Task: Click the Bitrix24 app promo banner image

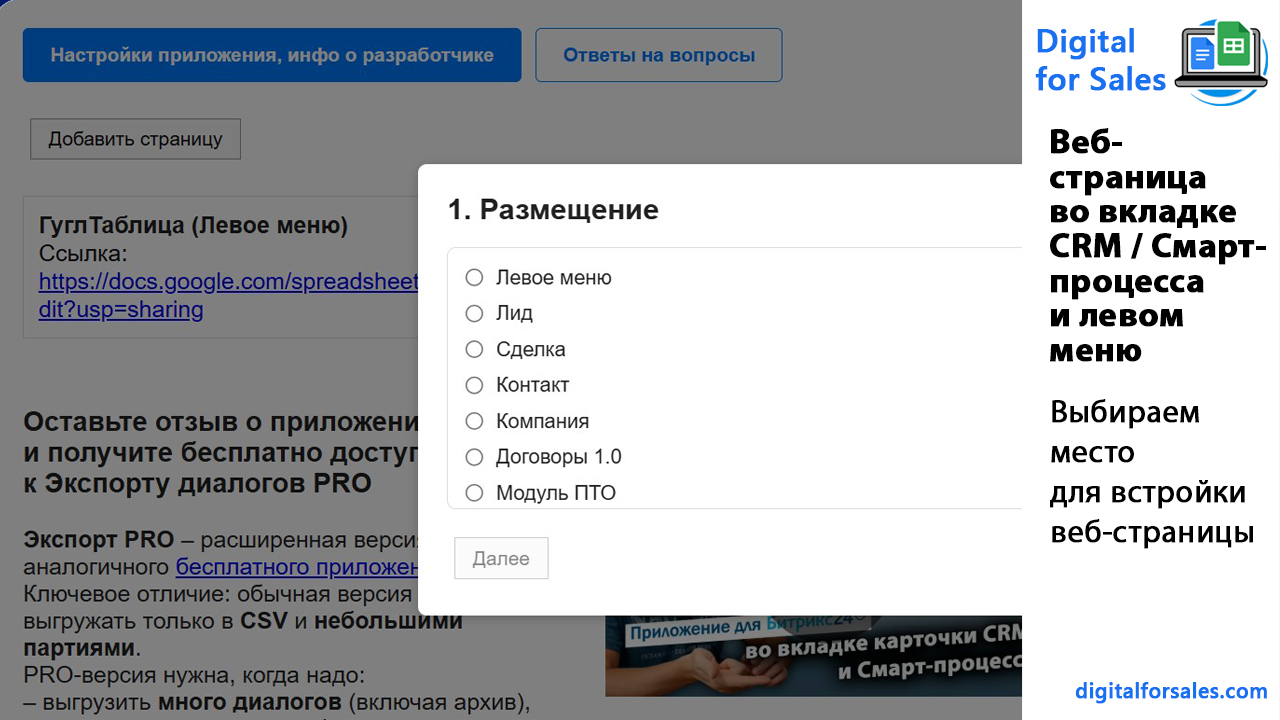Action: pyautogui.click(x=812, y=655)
